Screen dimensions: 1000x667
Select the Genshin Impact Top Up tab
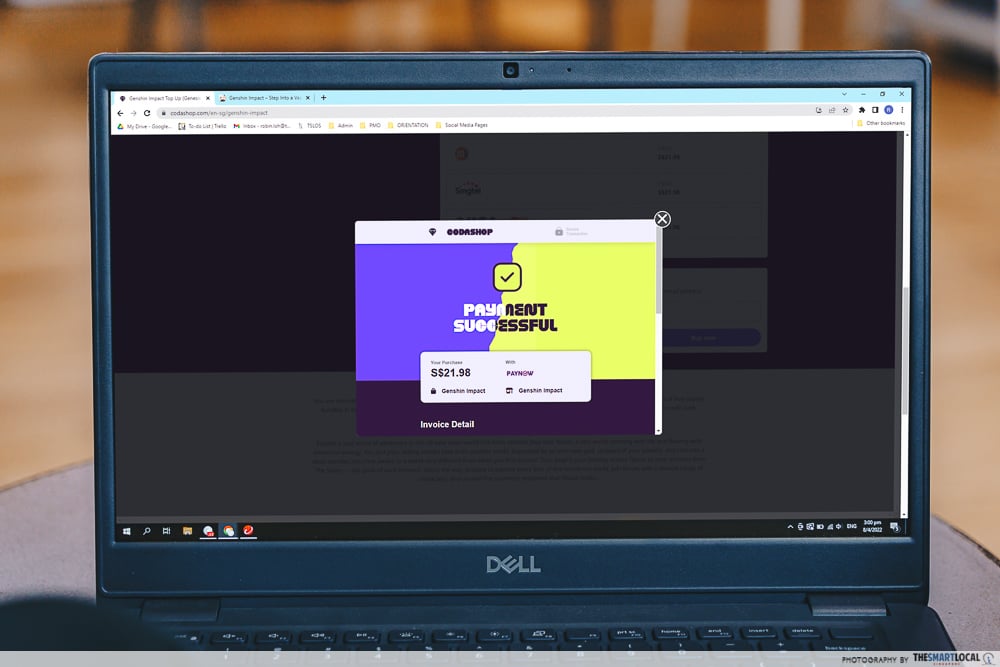click(x=162, y=98)
